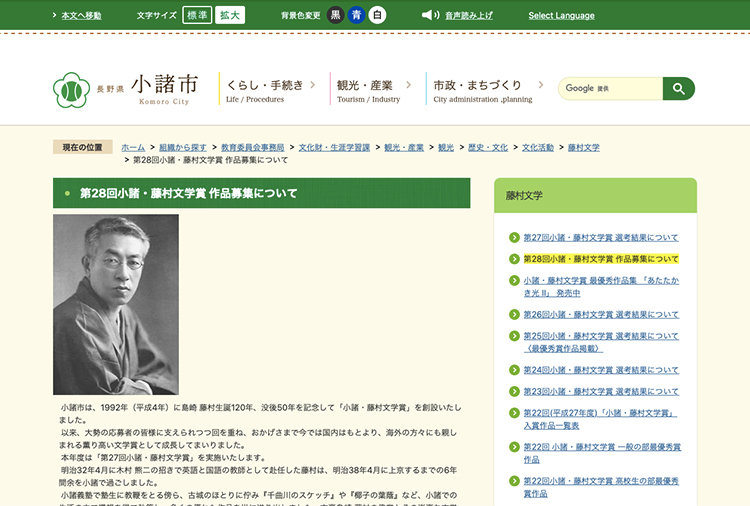Open 音声読み上げ voice reading link
The height and width of the screenshot is (506, 750).
click(469, 16)
